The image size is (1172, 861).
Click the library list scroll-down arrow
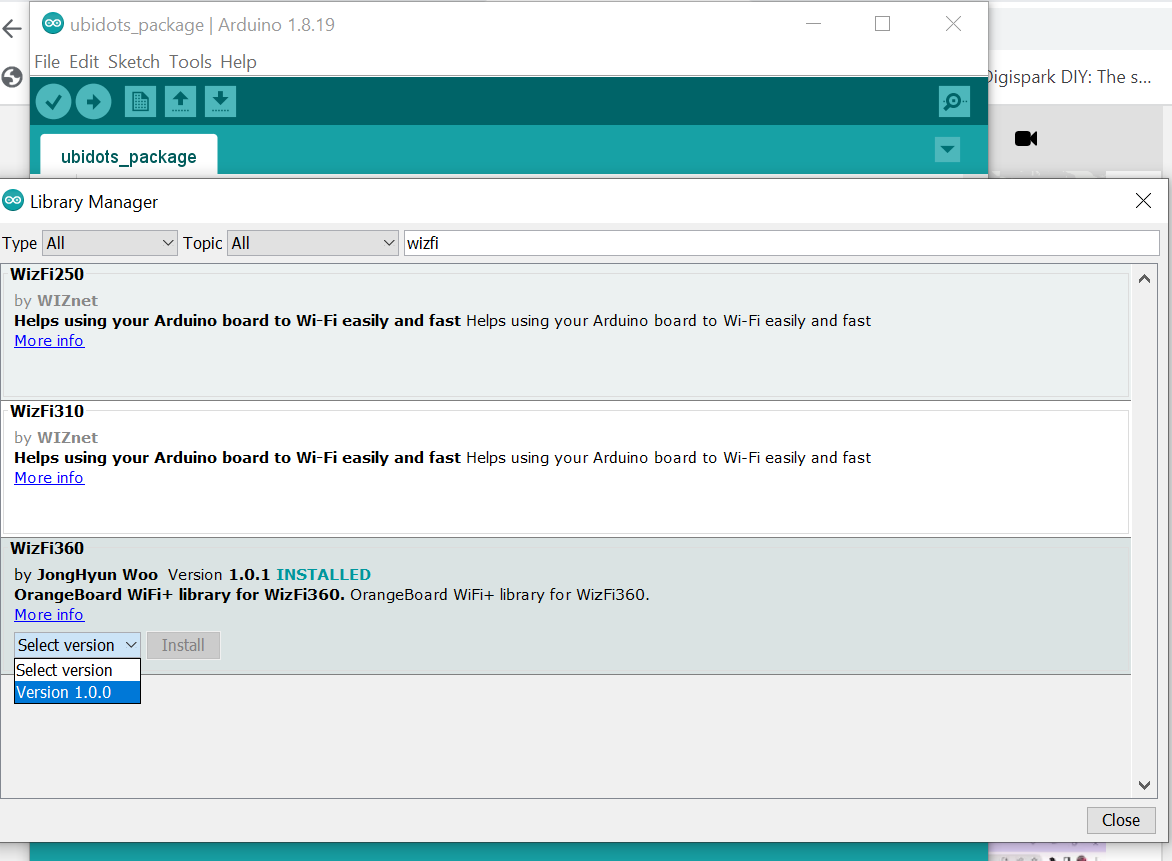(x=1144, y=785)
